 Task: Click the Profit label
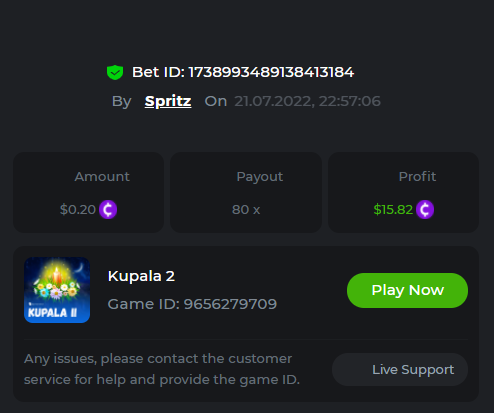(x=417, y=176)
